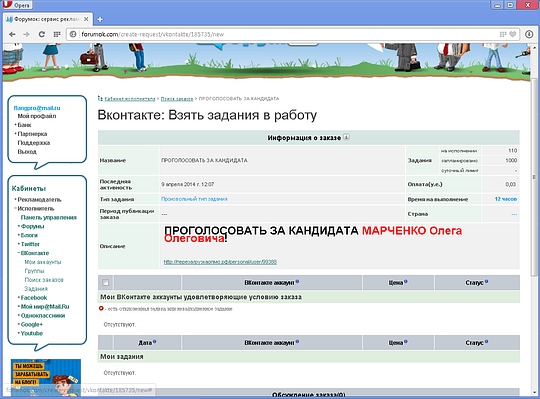
Task: Open Поддержка in sidebar
Action: click(x=34, y=143)
